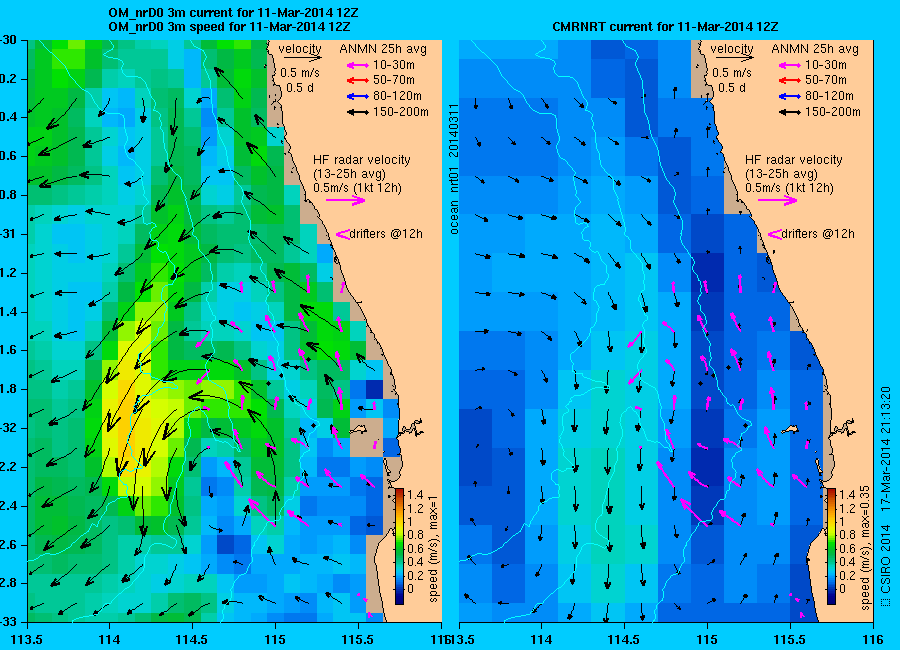Click the black velocity scale arrow in the CMRNRT panel
Viewport: 900px width, 650px height.
click(x=735, y=57)
